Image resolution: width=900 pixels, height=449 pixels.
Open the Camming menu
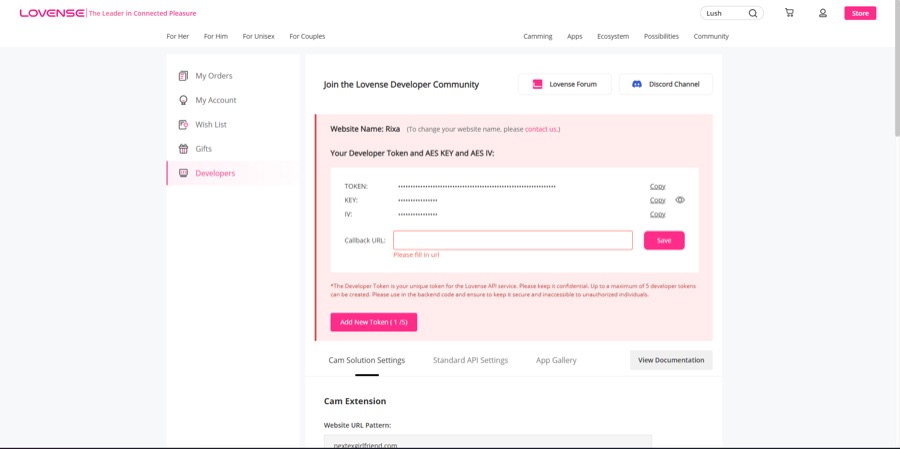[x=538, y=36]
